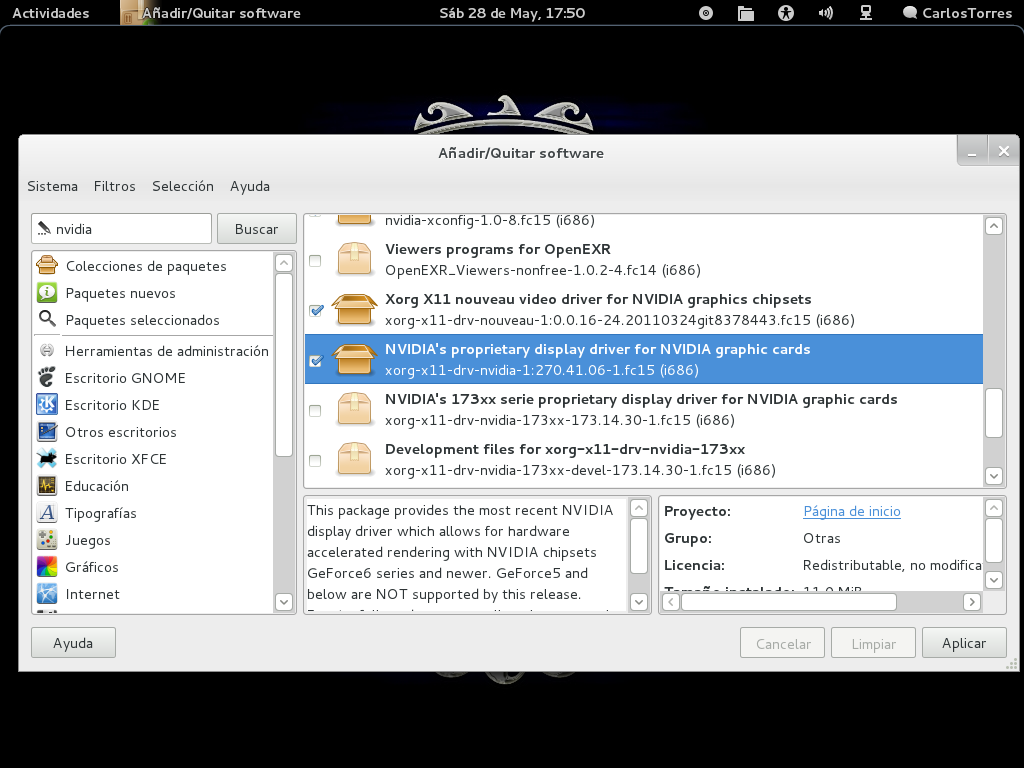Screen dimensions: 1024x768
Task: Select the Educación category
Action: pyautogui.click(x=153, y=486)
